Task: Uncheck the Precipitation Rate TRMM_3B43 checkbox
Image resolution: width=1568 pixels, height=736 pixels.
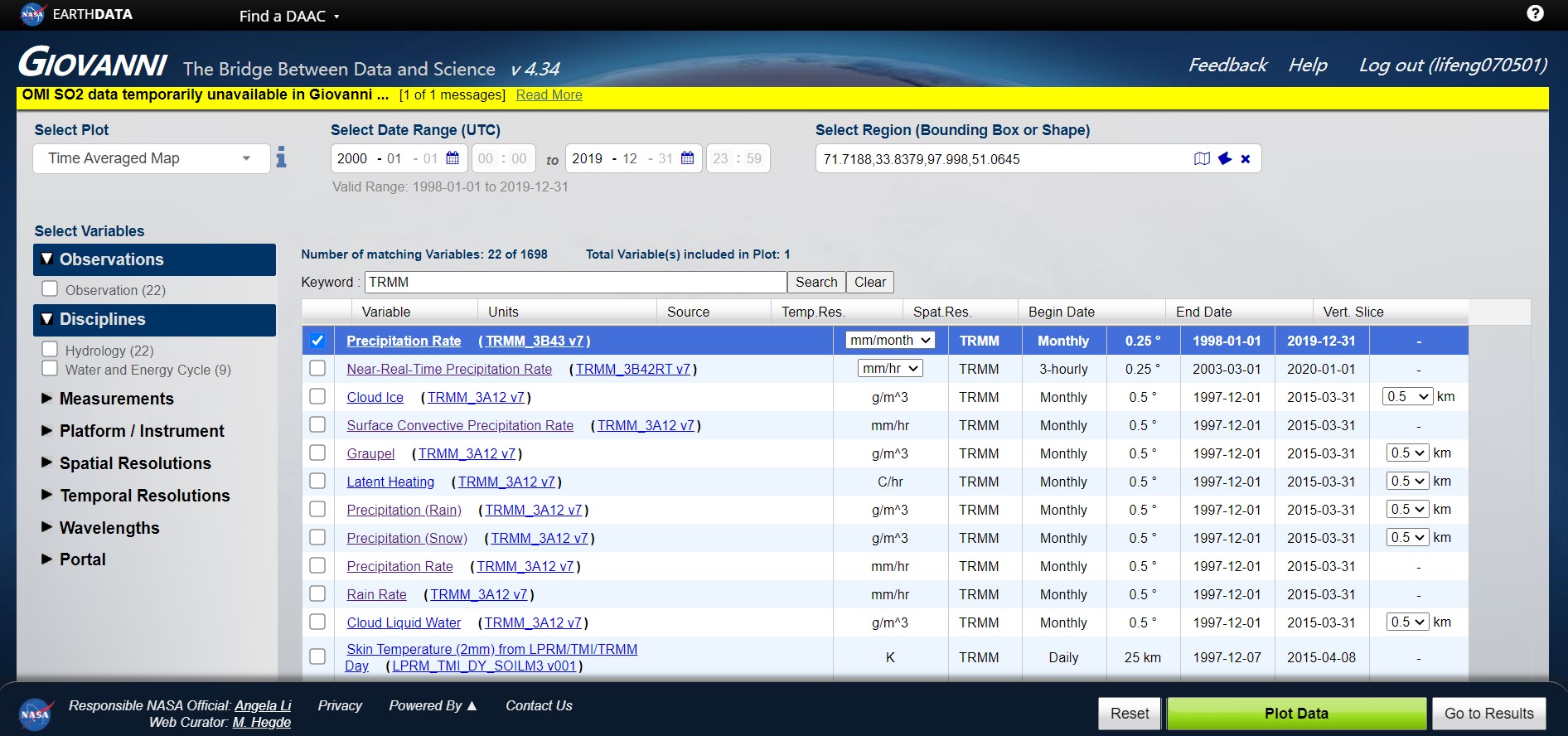Action: tap(317, 341)
